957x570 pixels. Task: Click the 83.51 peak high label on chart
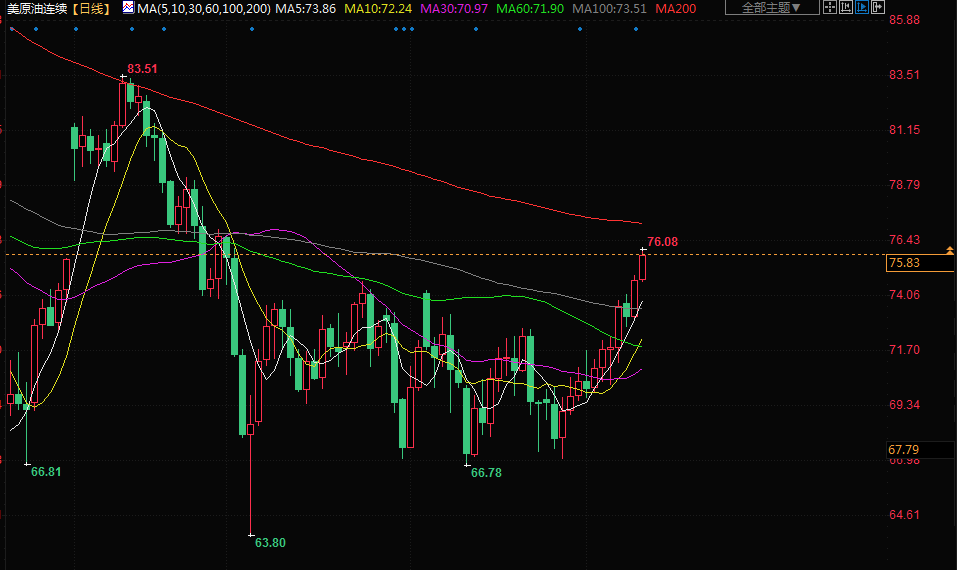pos(142,68)
